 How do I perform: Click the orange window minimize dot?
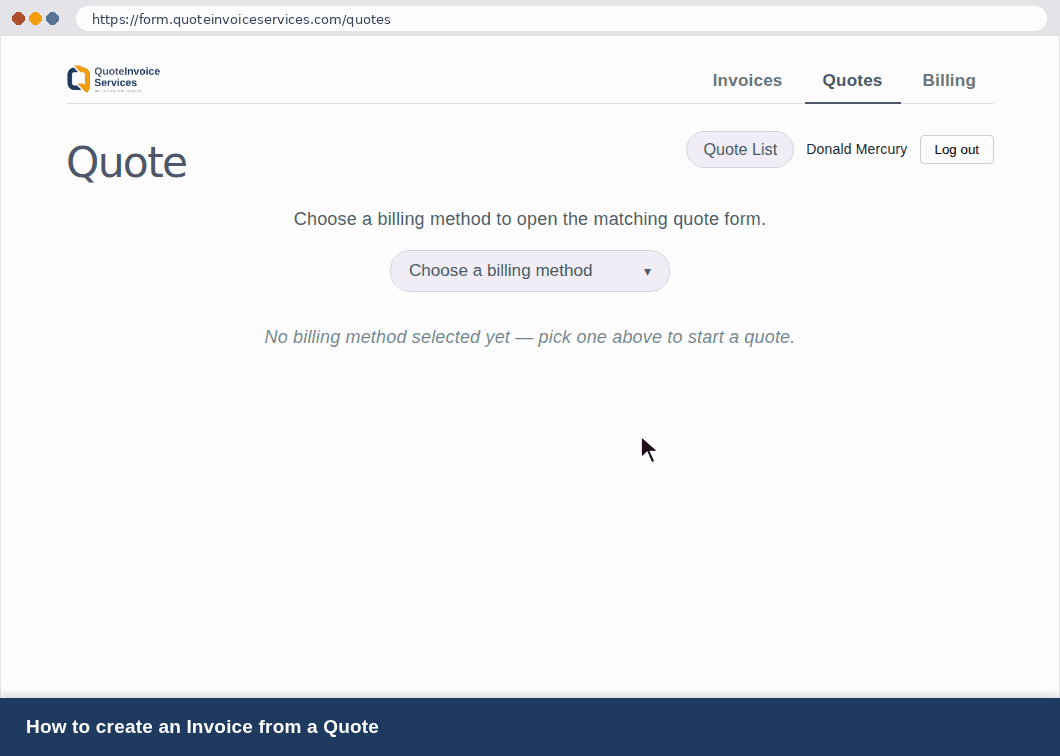tap(35, 18)
